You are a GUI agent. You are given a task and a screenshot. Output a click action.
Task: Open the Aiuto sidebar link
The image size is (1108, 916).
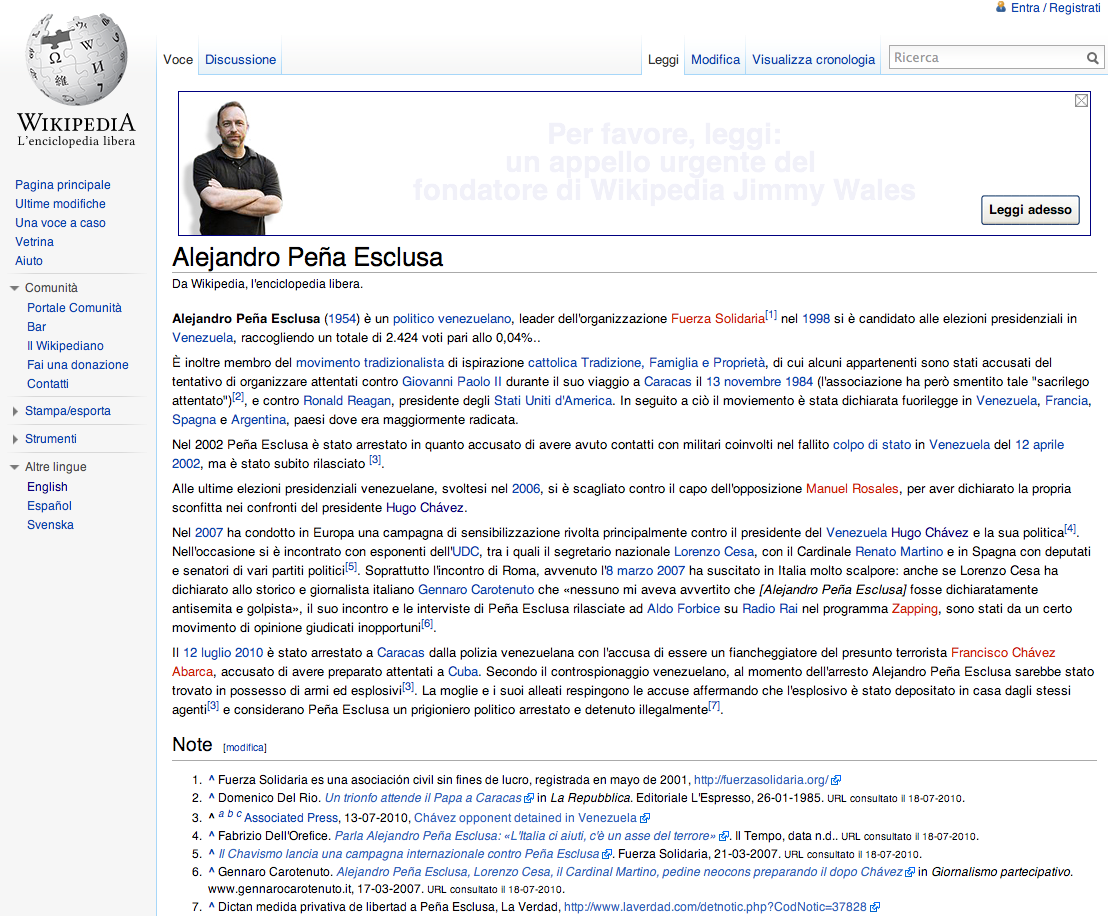(29, 262)
